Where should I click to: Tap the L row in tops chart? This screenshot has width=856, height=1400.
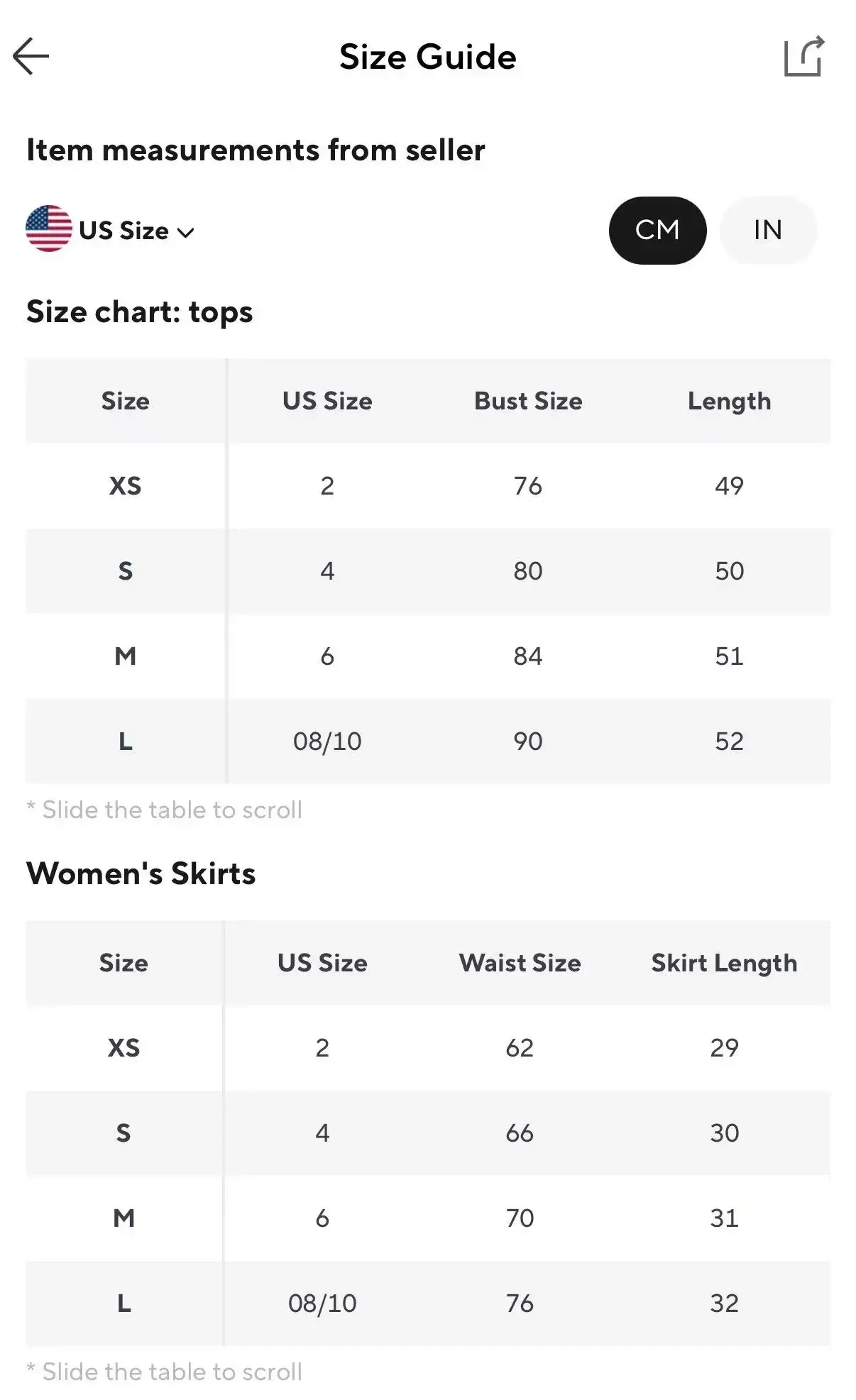point(125,742)
